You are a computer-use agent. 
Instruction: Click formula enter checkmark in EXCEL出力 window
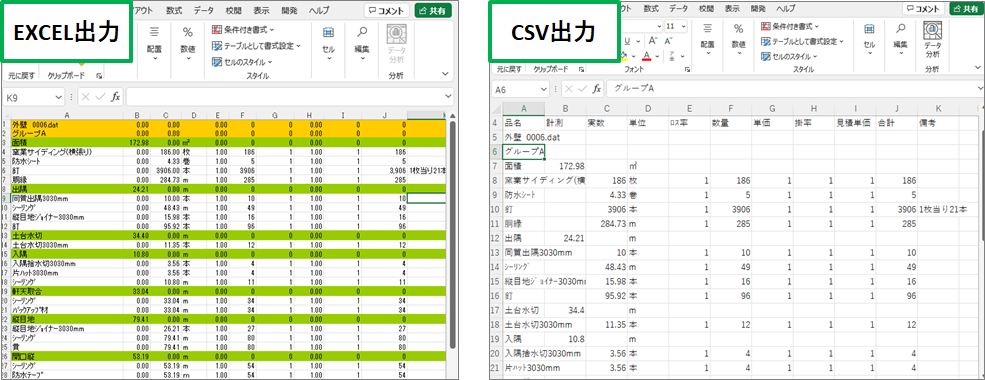click(x=101, y=97)
